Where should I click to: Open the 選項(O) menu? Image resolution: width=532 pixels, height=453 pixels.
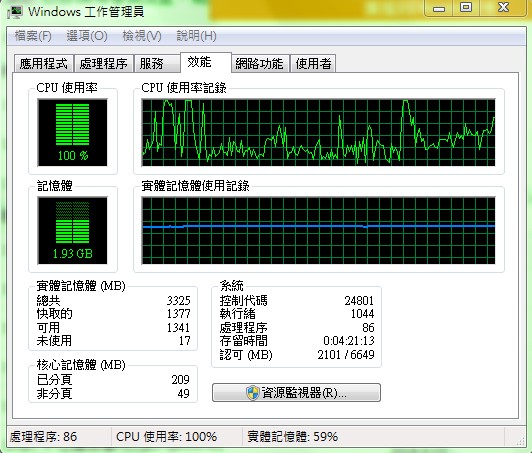point(87,36)
